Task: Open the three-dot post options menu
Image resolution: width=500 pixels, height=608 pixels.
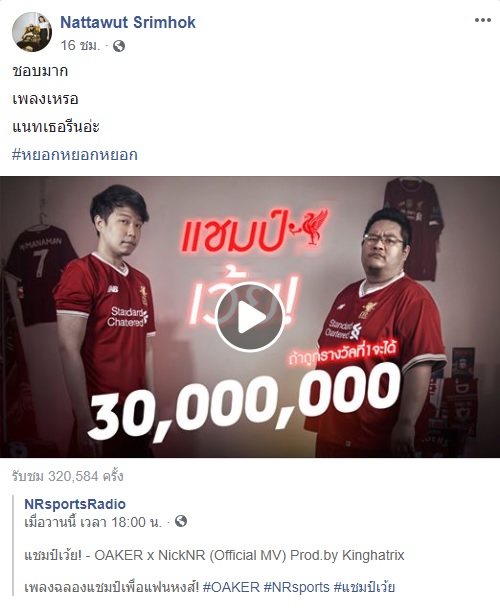Action: coord(483,20)
